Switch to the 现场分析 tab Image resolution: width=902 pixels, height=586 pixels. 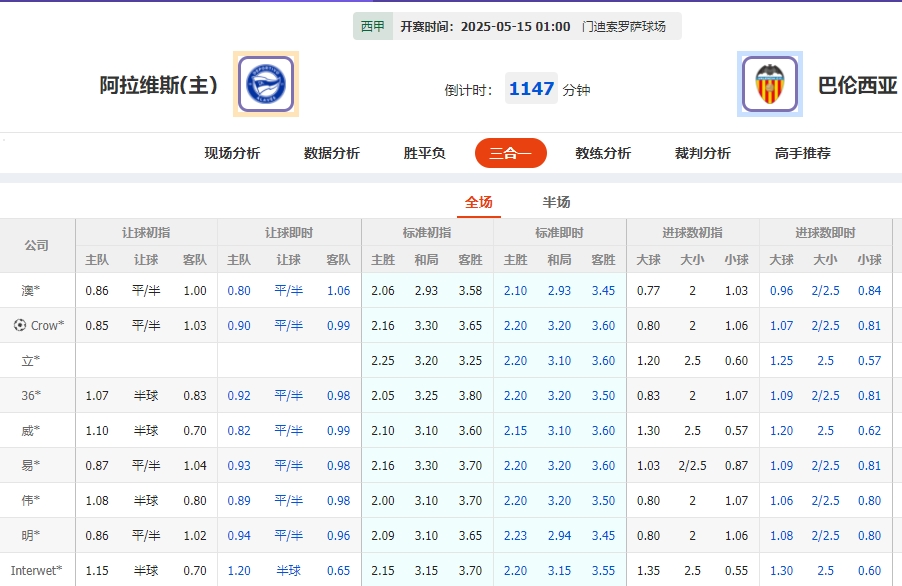coord(231,154)
